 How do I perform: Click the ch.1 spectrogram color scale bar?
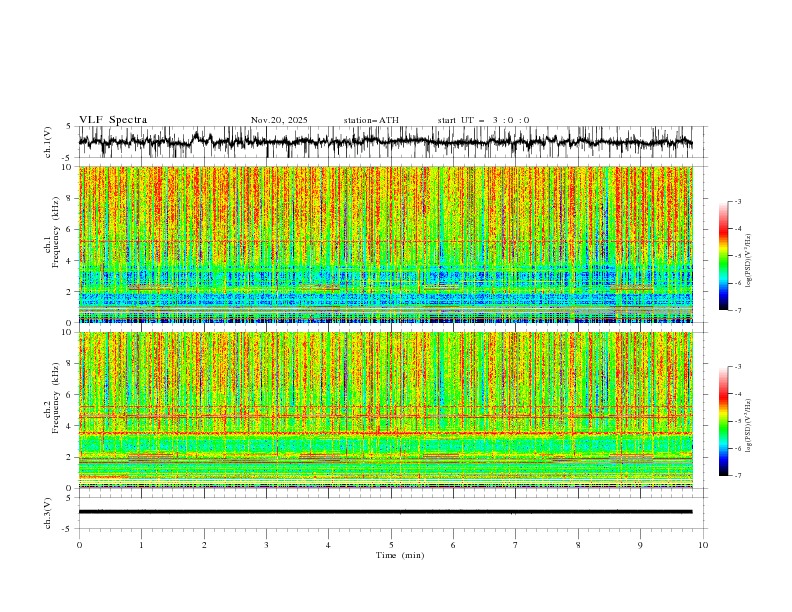[723, 256]
